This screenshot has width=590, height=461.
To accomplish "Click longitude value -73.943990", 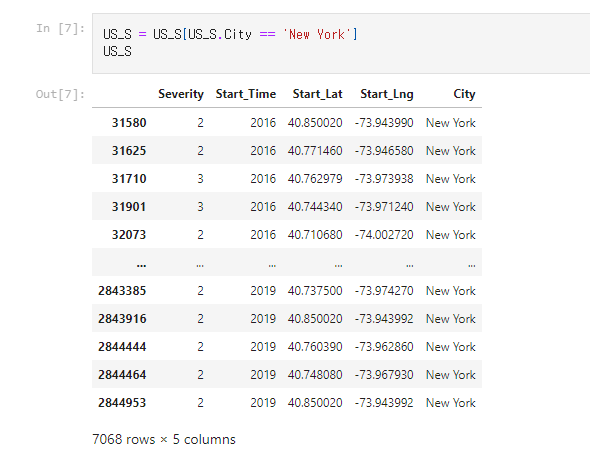I will [x=384, y=123].
